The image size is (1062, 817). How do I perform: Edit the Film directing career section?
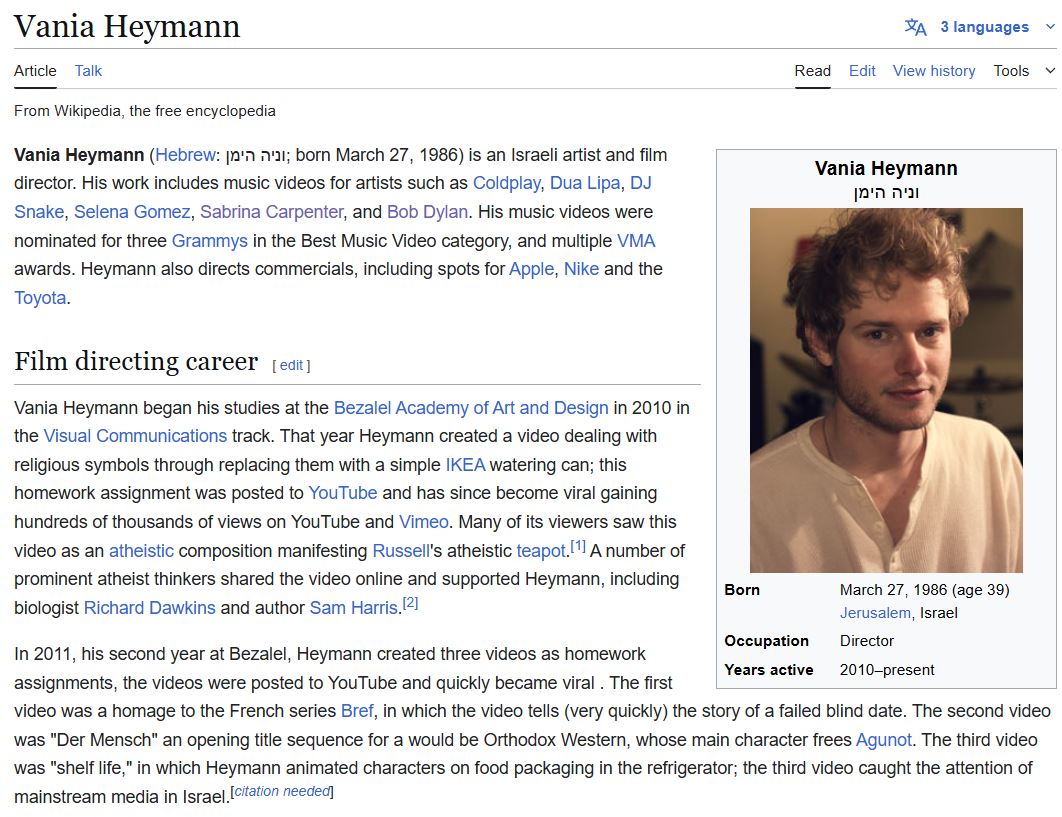291,365
